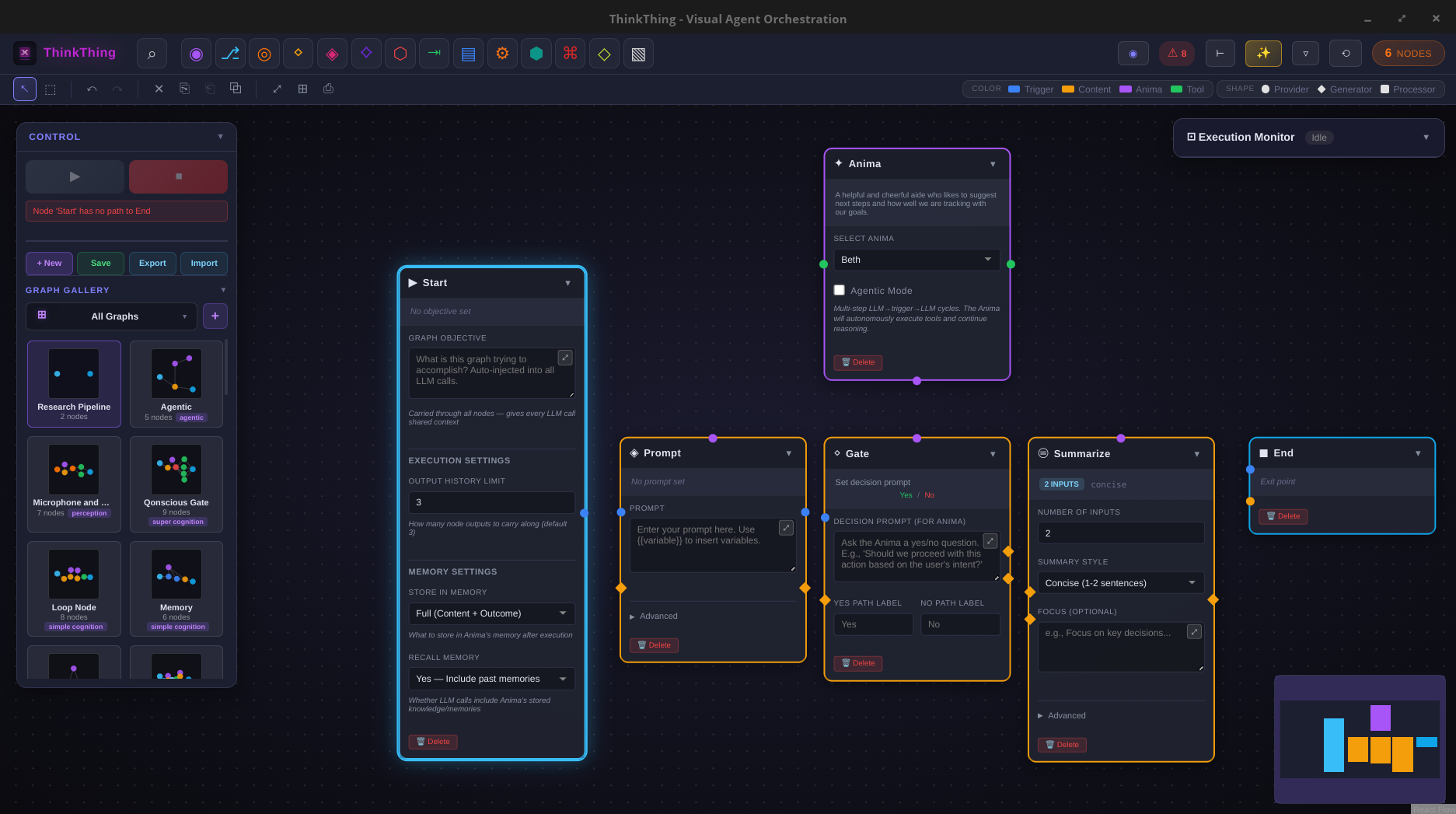Delete the End node
The image size is (1456, 814).
coord(1283,516)
